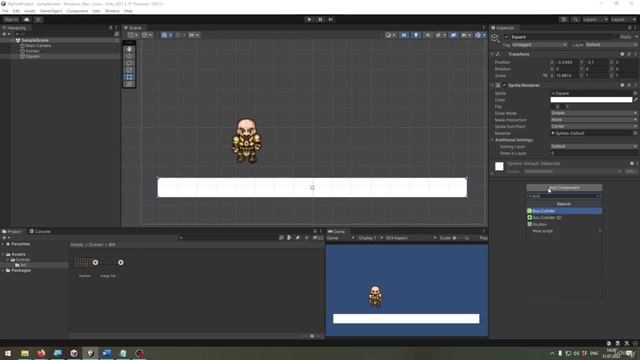This screenshot has width=640, height=360.
Task: Expand the Packages folder
Action: [3, 270]
